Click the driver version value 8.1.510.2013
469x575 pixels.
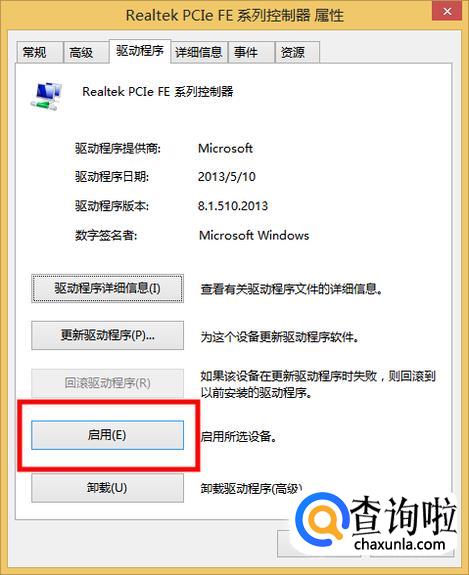coord(233,206)
